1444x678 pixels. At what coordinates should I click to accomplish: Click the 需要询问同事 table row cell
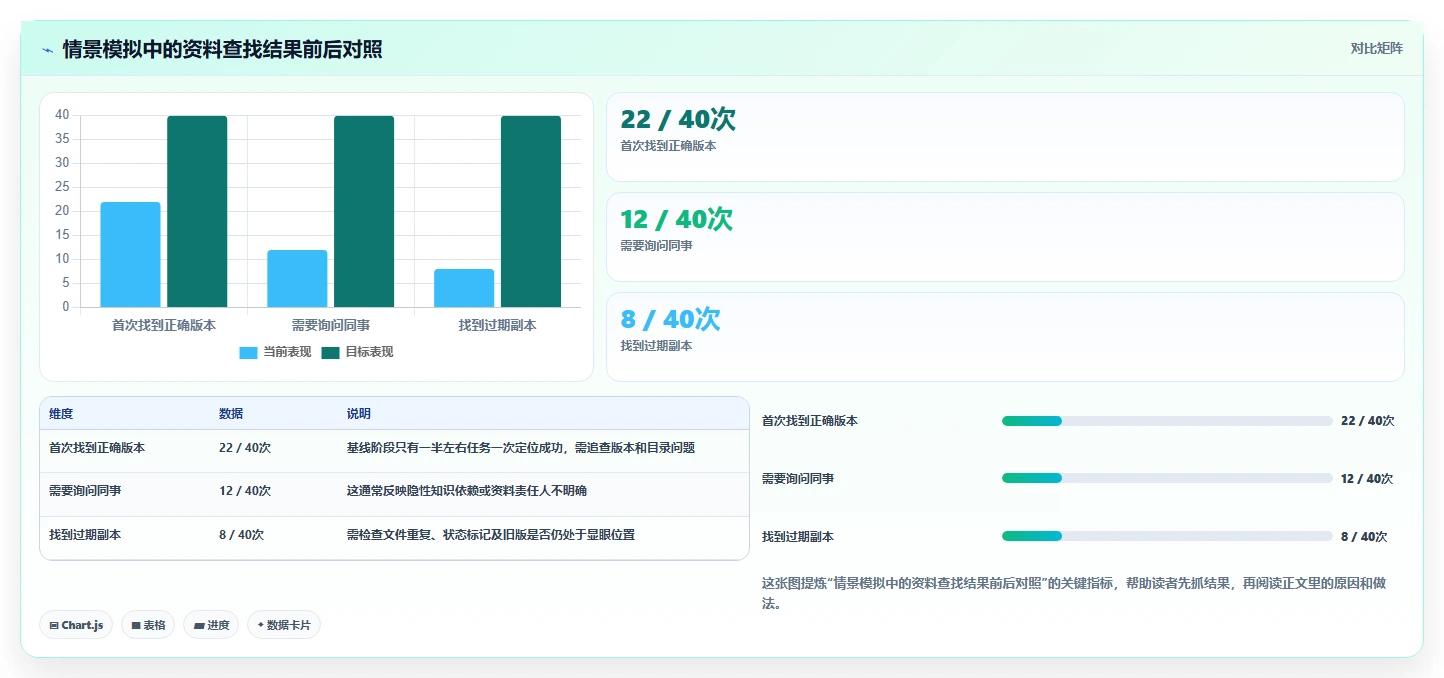85,491
